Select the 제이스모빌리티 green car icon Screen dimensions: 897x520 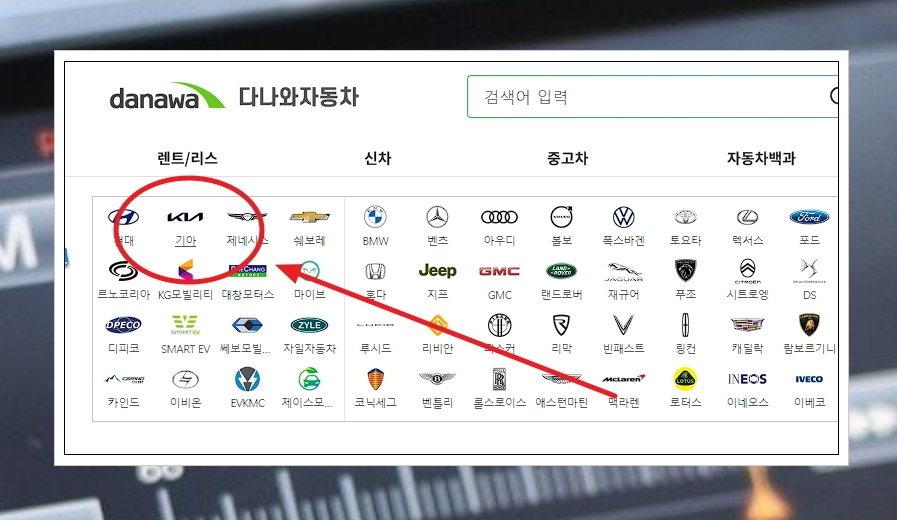(309, 379)
